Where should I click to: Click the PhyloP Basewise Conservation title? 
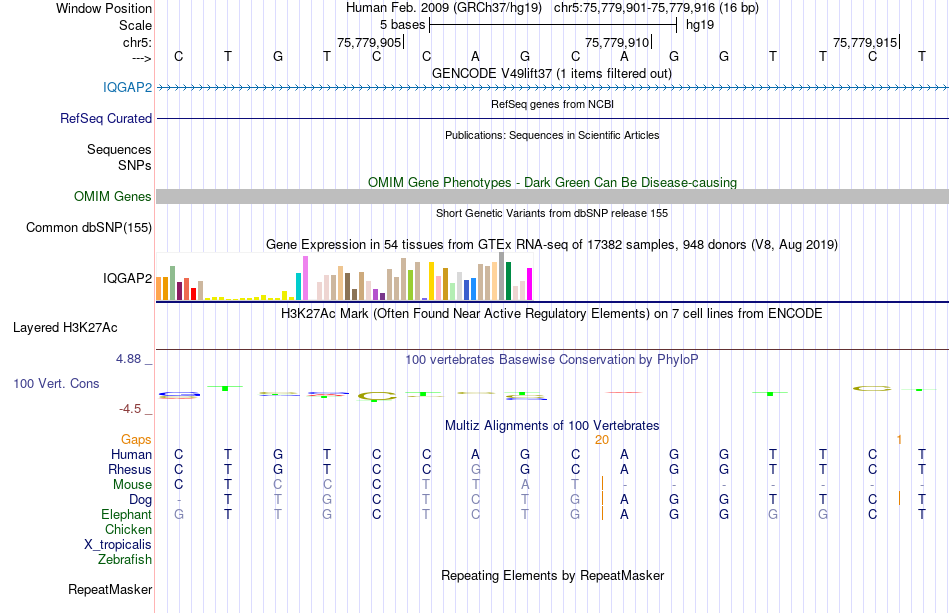552,360
